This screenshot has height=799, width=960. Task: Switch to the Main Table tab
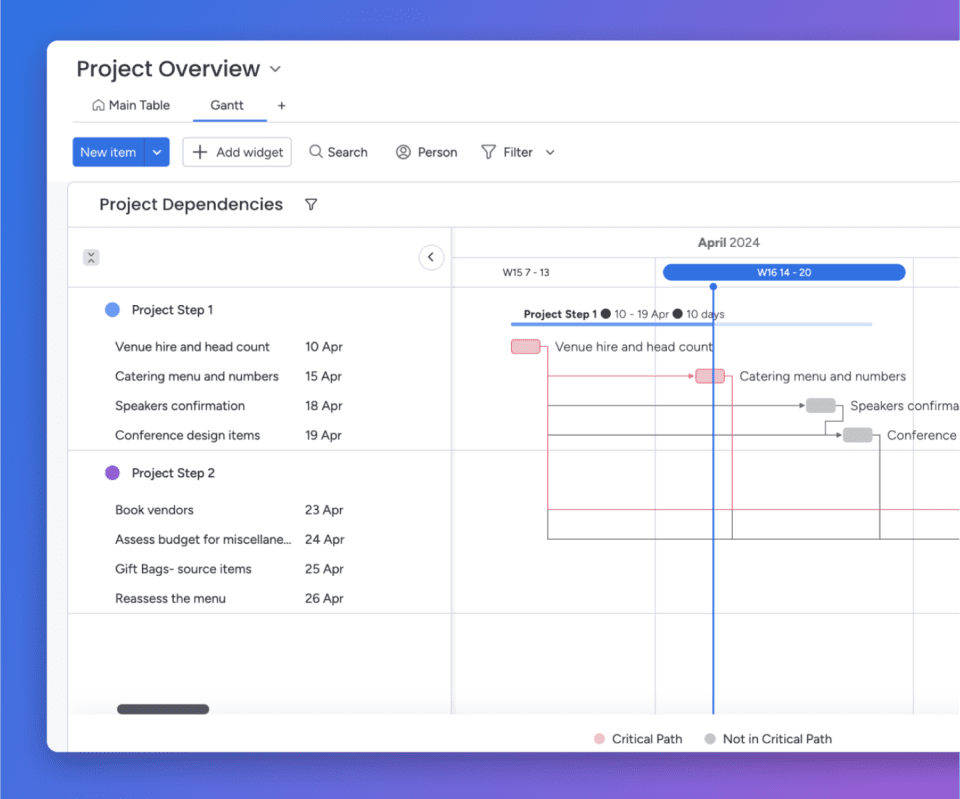coord(131,105)
